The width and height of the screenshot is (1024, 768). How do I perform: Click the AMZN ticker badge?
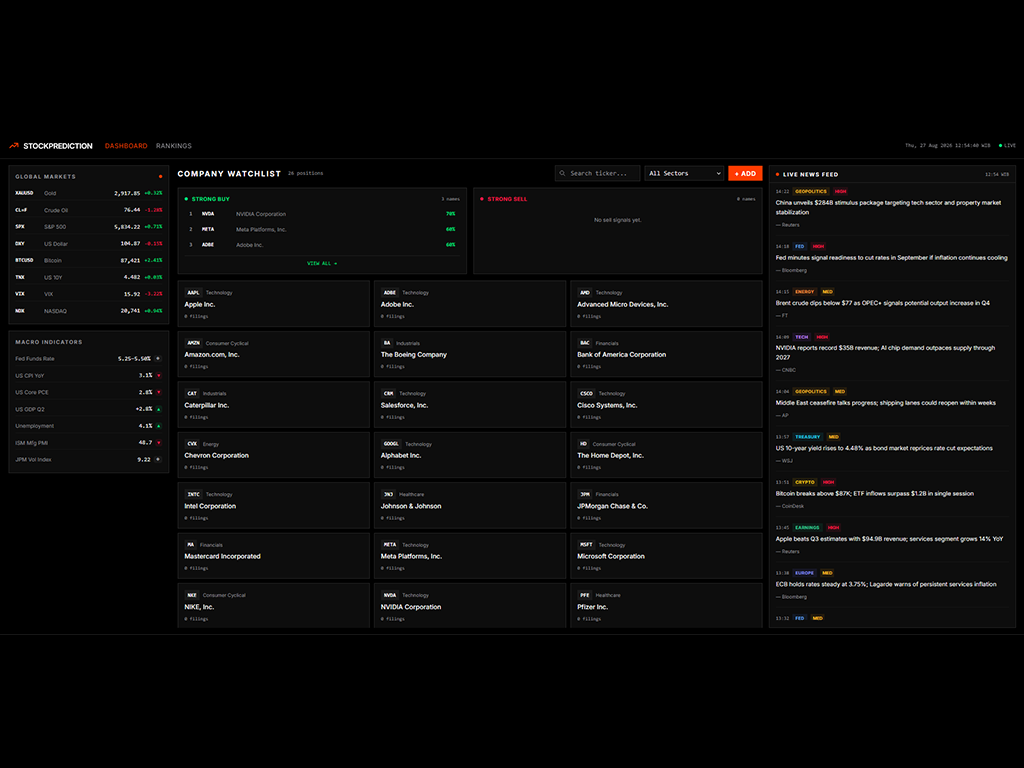tap(193, 343)
